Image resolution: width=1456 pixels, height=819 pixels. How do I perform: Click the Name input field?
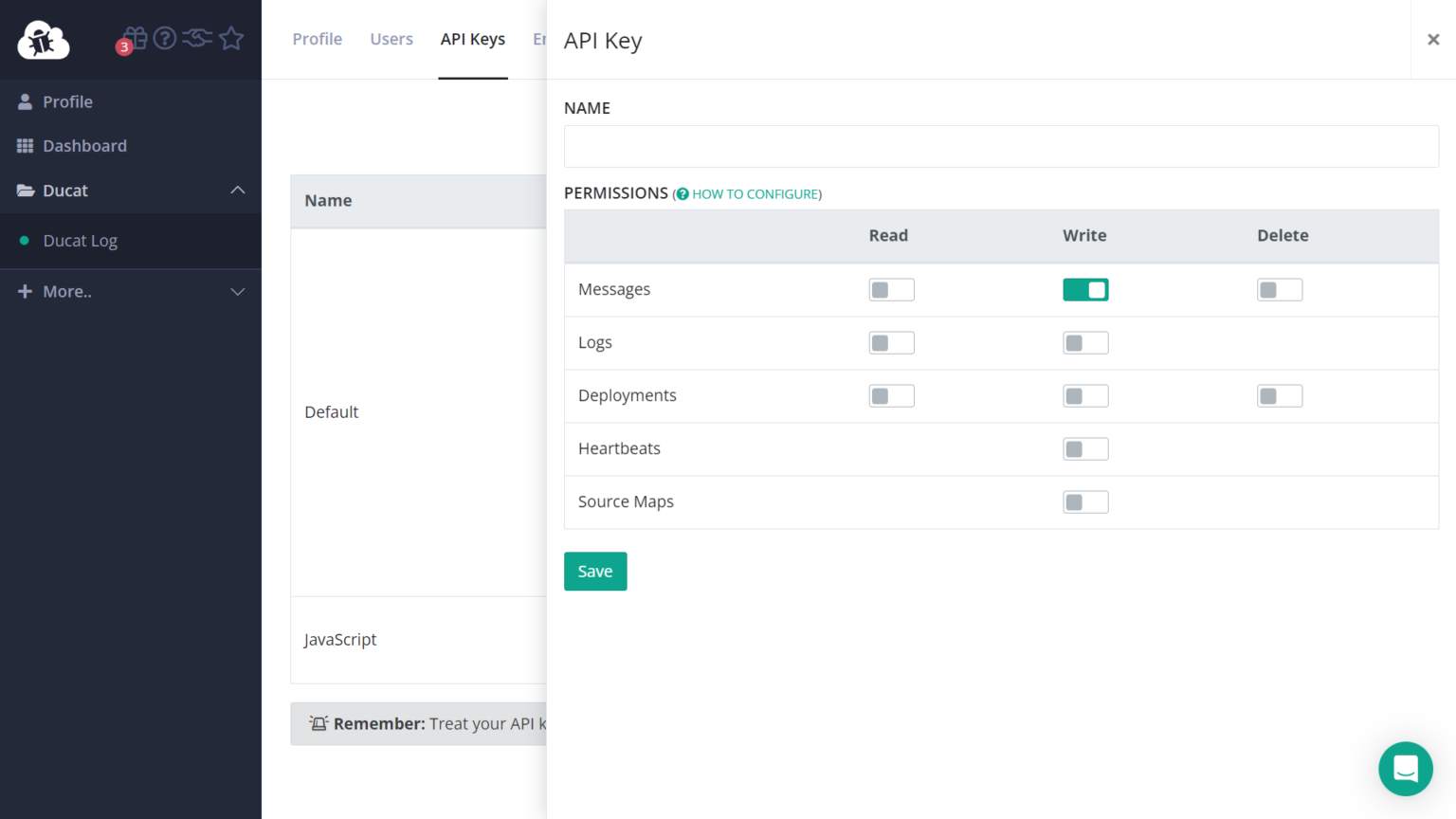[1001, 147]
